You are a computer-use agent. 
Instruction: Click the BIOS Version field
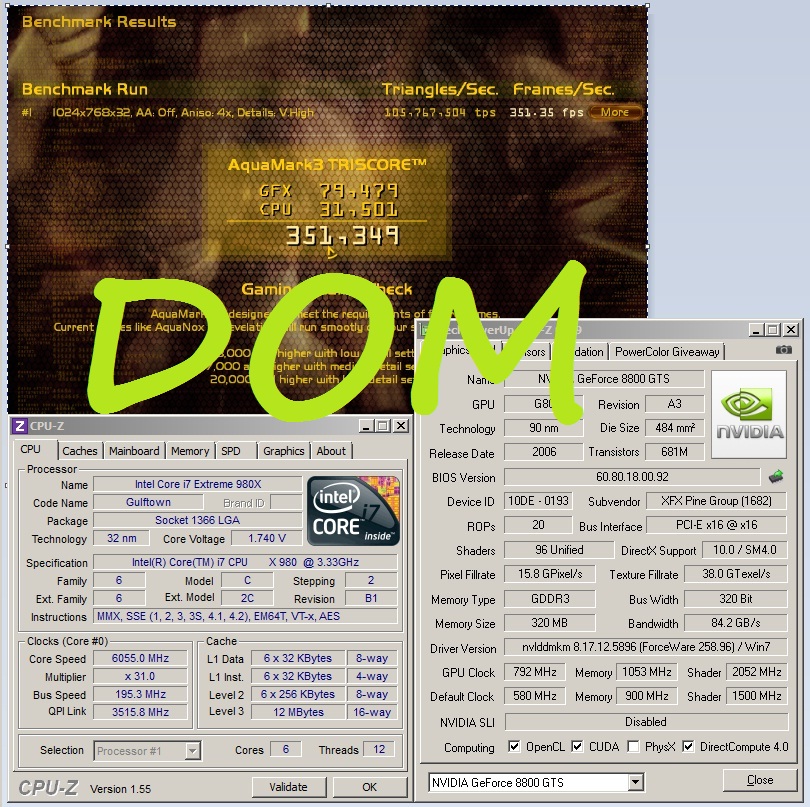coord(632,477)
